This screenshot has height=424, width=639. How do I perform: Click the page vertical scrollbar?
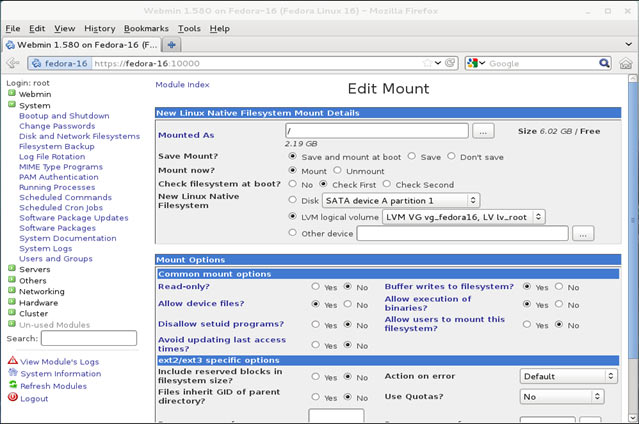(633, 220)
